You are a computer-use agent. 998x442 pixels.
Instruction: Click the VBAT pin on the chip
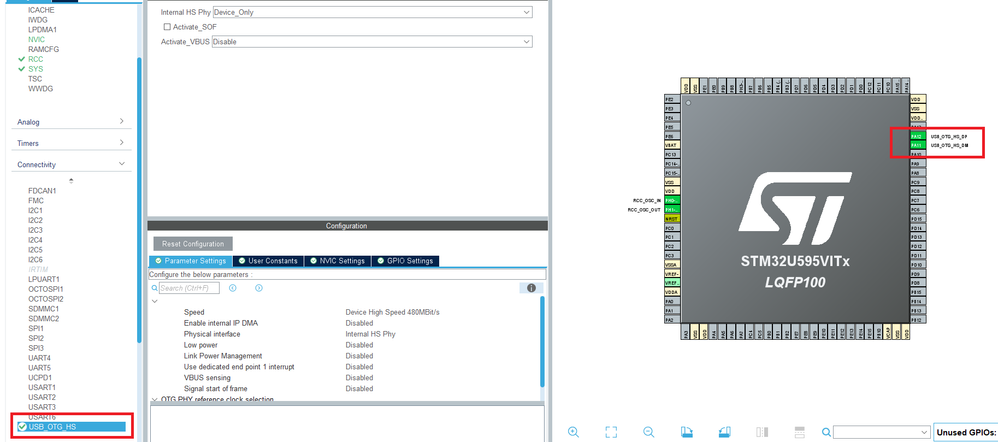tap(672, 145)
